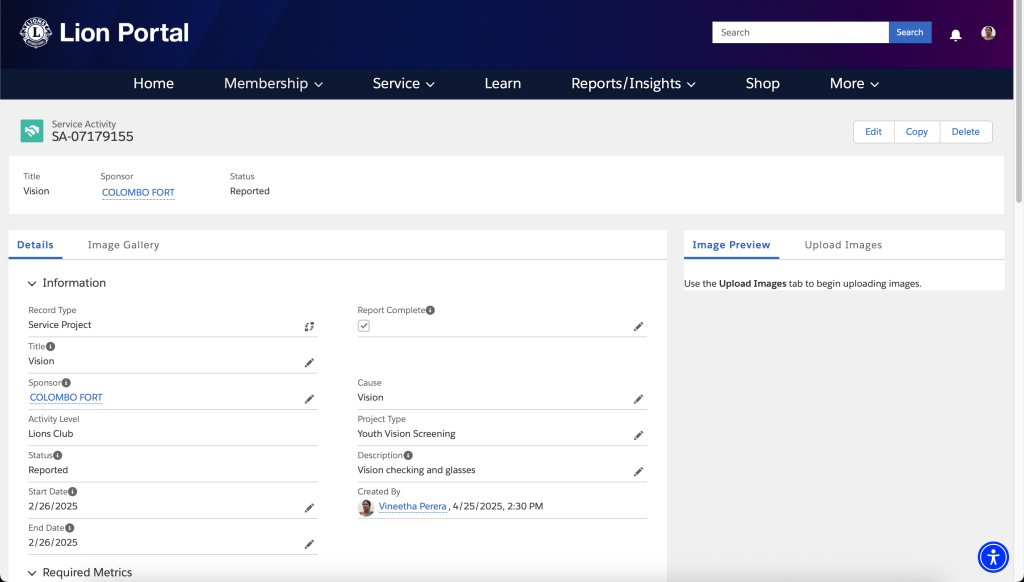This screenshot has width=1024, height=582.
Task: Open COLOMBO FORT link in Sponsor field
Action: 66,398
